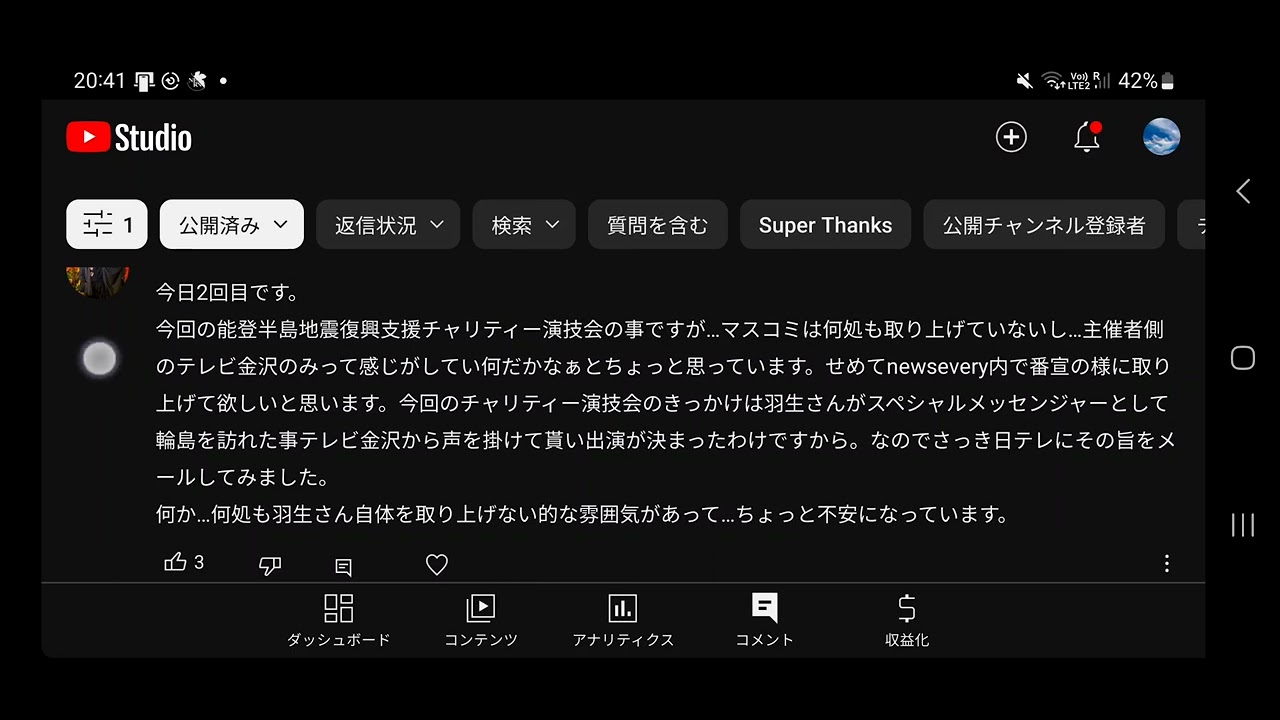The height and width of the screenshot is (720, 1280).
Task: Open the account profile avatar
Action: coord(1161,137)
